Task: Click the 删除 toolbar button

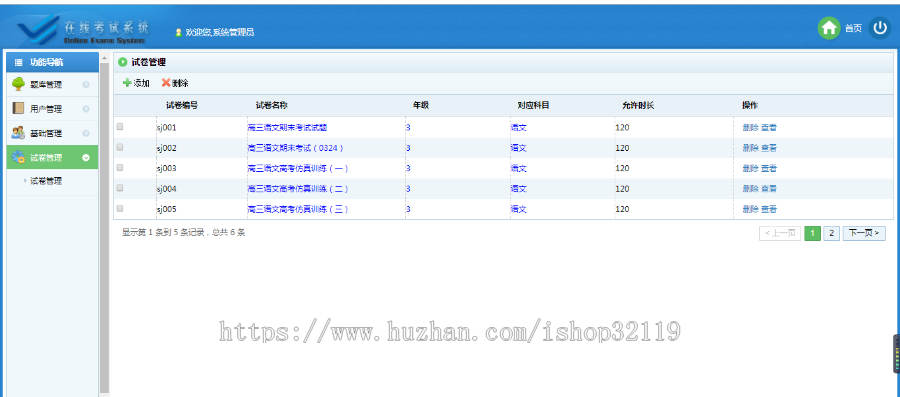Action: coord(175,83)
